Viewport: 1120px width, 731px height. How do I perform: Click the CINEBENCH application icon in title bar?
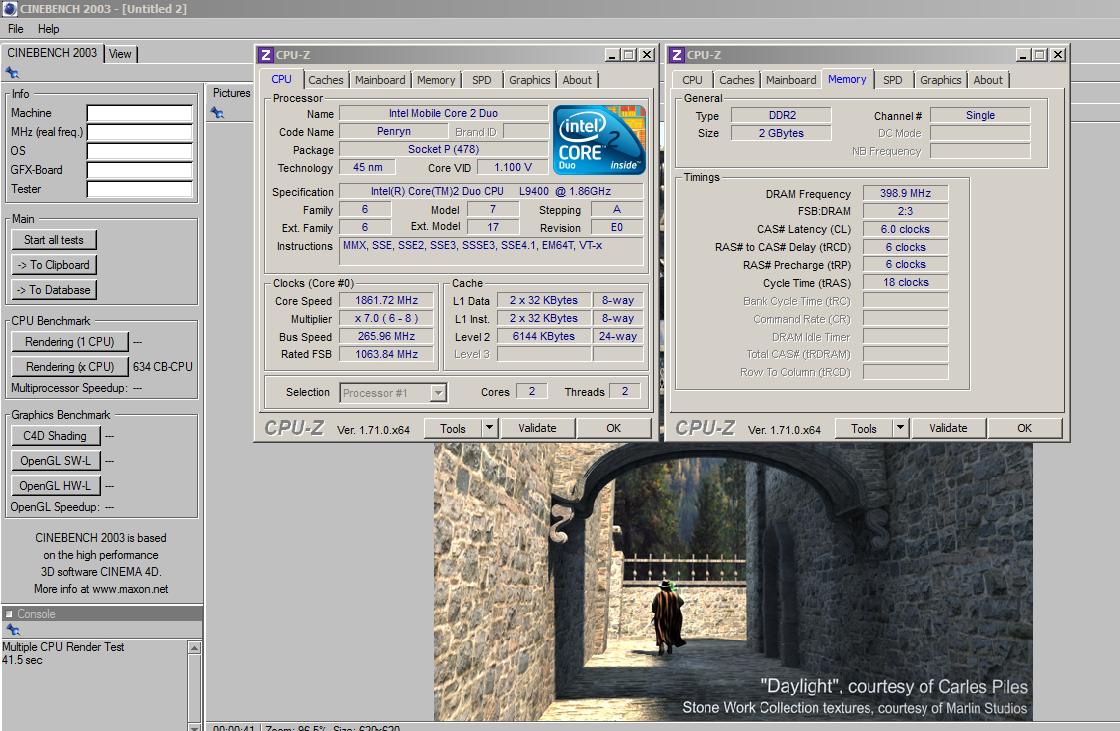pos(9,9)
